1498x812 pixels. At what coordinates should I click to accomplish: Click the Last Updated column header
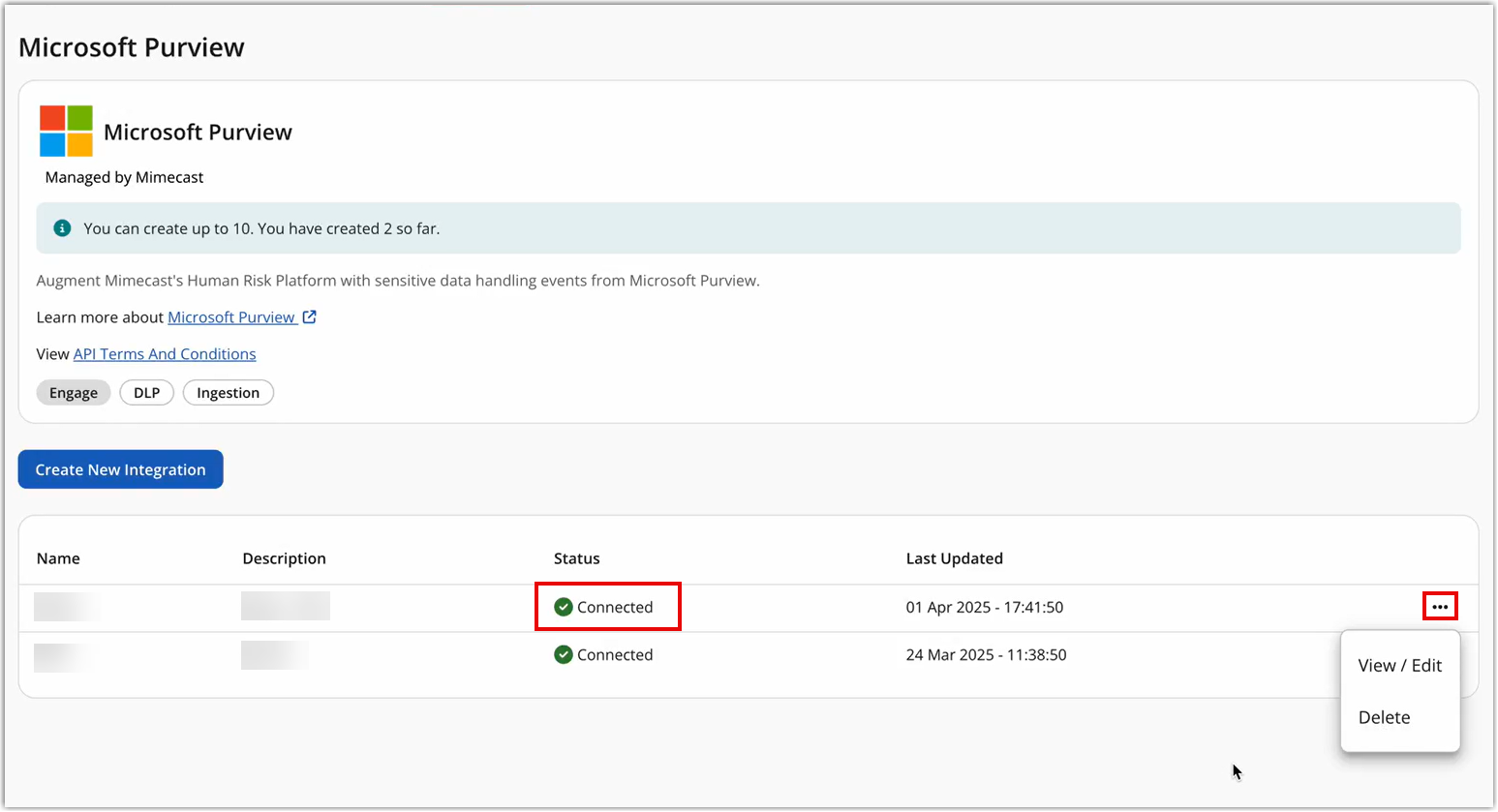[955, 558]
